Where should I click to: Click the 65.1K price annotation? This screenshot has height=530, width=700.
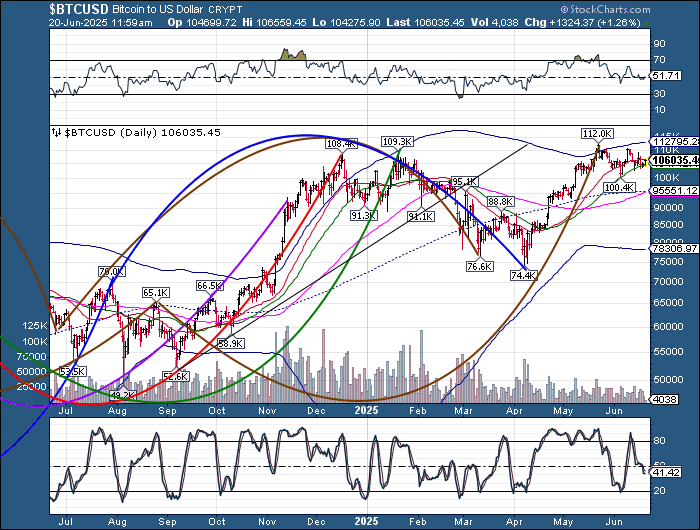click(155, 292)
